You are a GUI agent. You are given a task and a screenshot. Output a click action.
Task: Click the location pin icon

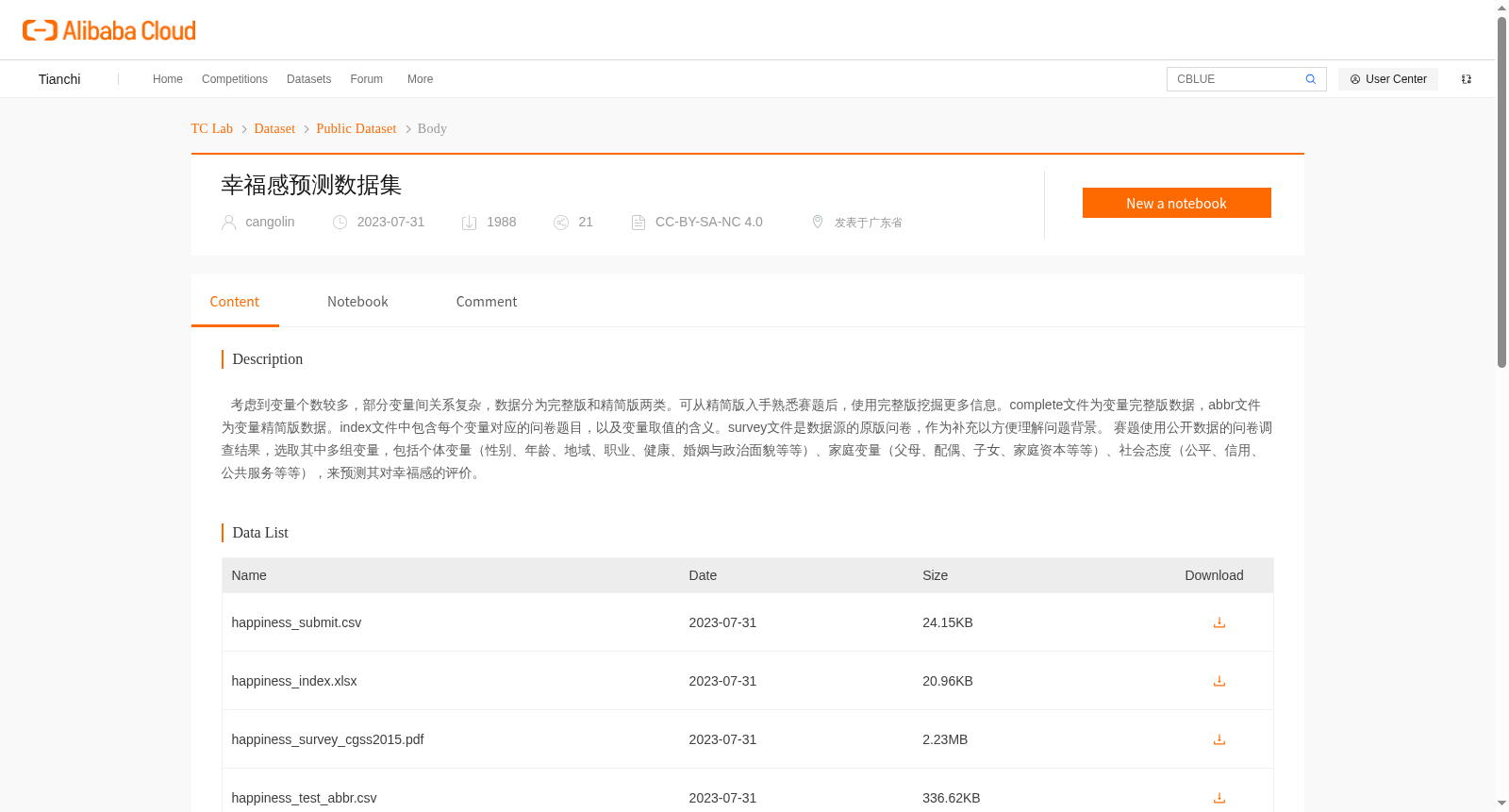pos(818,222)
